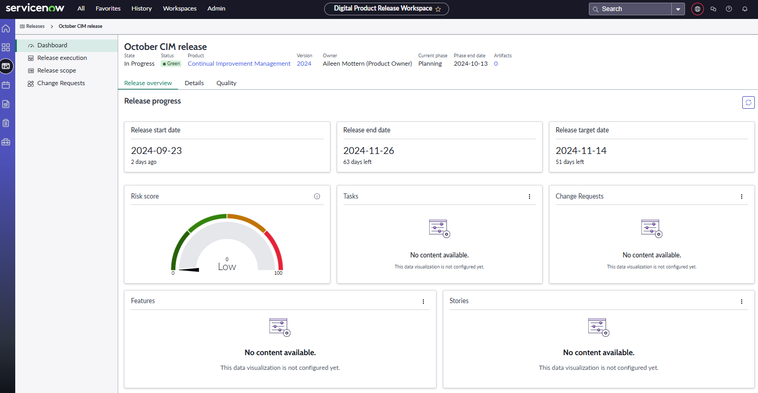
Task: Click into the Search input field
Action: (630, 9)
